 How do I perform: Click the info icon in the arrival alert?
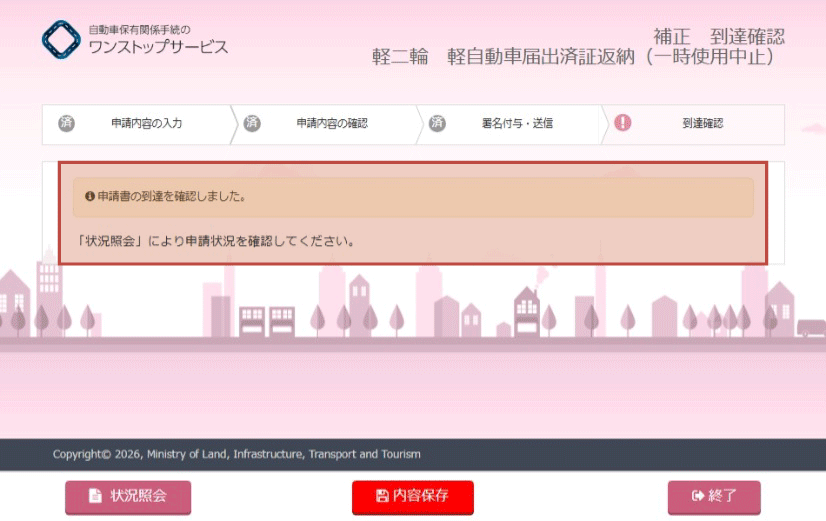tap(89, 197)
